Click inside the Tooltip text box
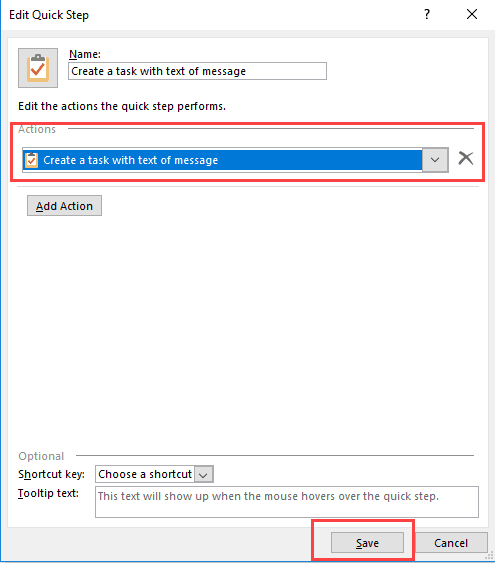Screen dimensions: 495x563 point(287,502)
